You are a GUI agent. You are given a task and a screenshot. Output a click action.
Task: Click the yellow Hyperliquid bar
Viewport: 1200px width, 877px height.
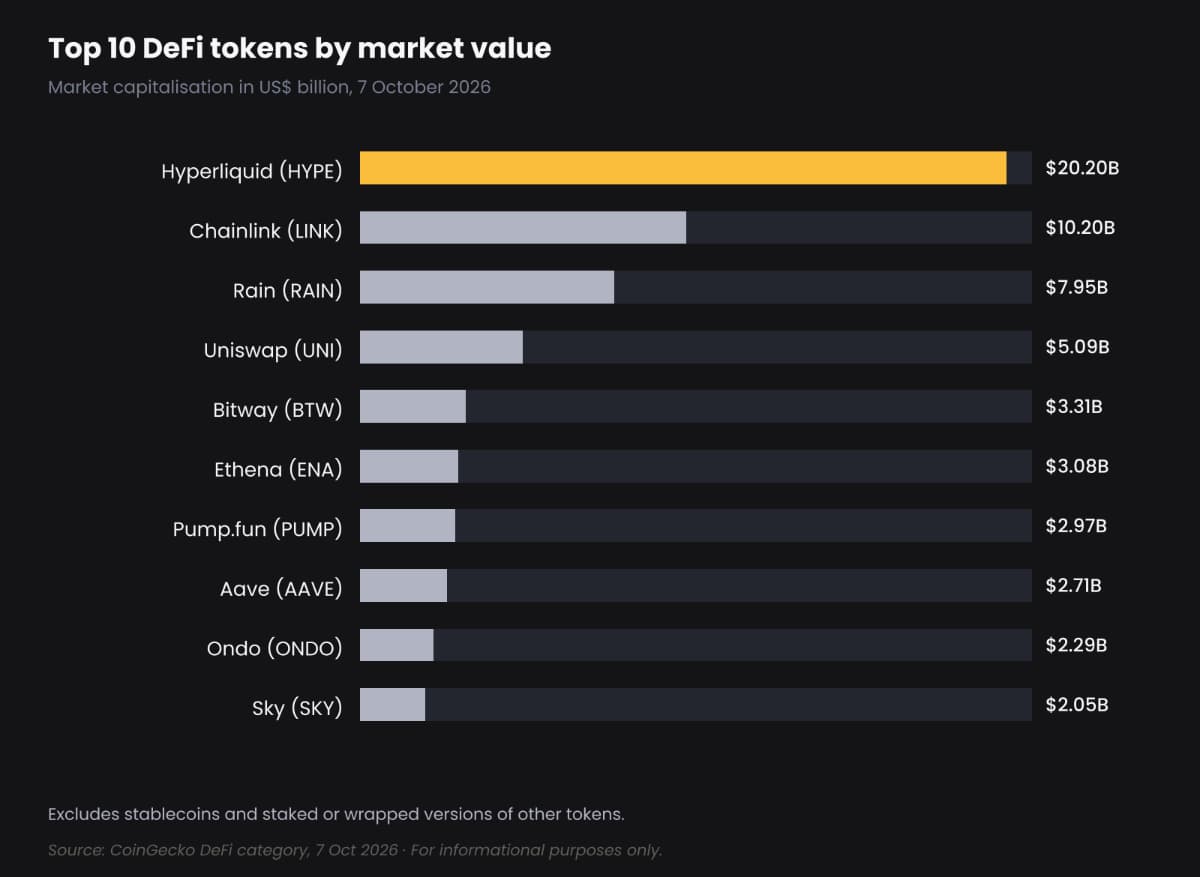[x=683, y=168]
